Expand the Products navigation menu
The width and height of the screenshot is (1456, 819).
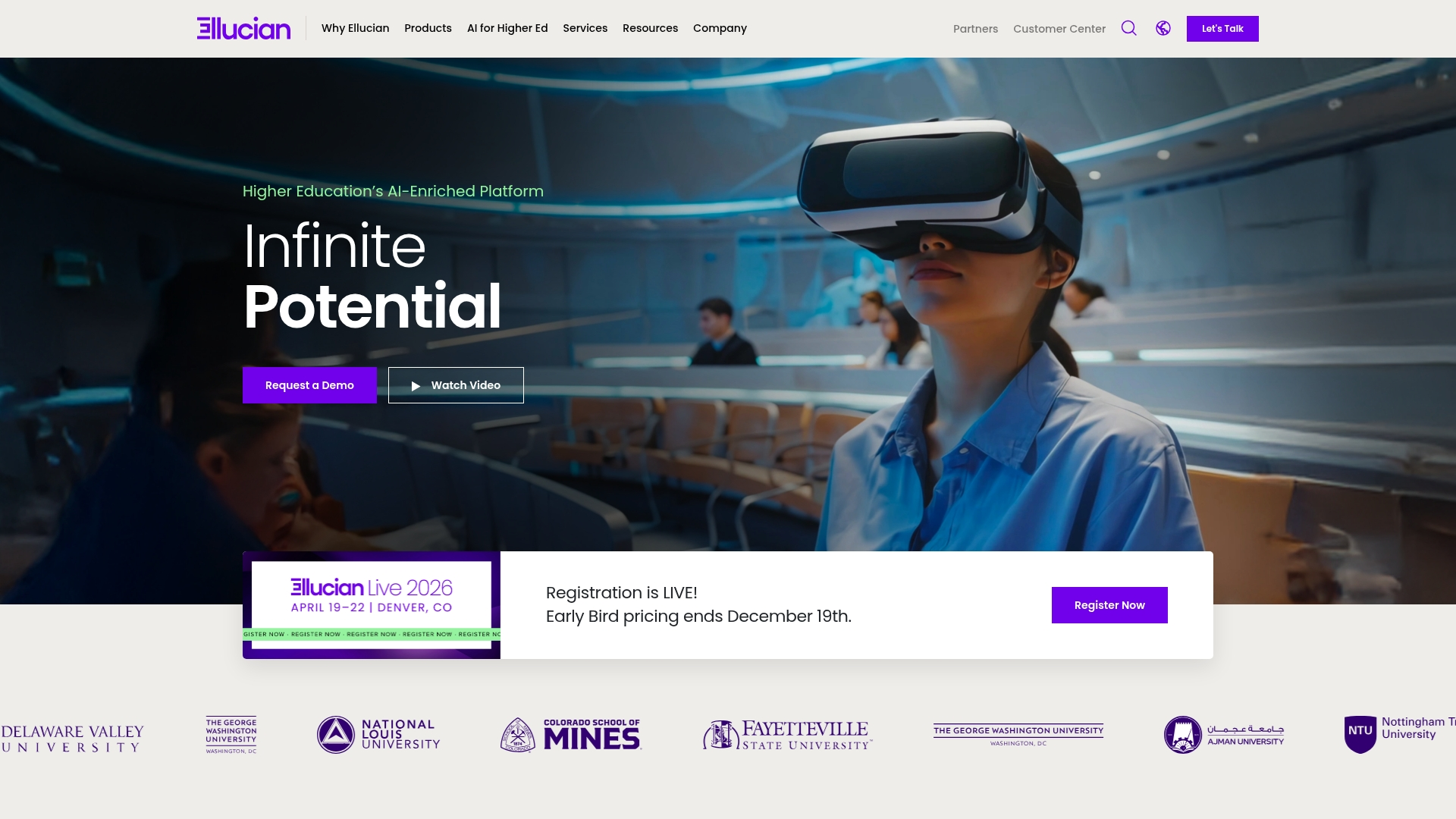428,28
